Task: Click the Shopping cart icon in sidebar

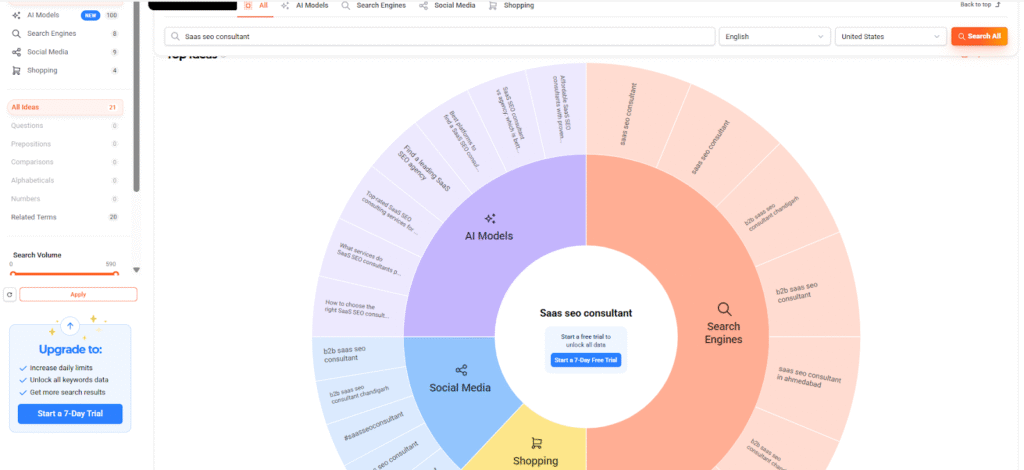Action: (x=17, y=70)
